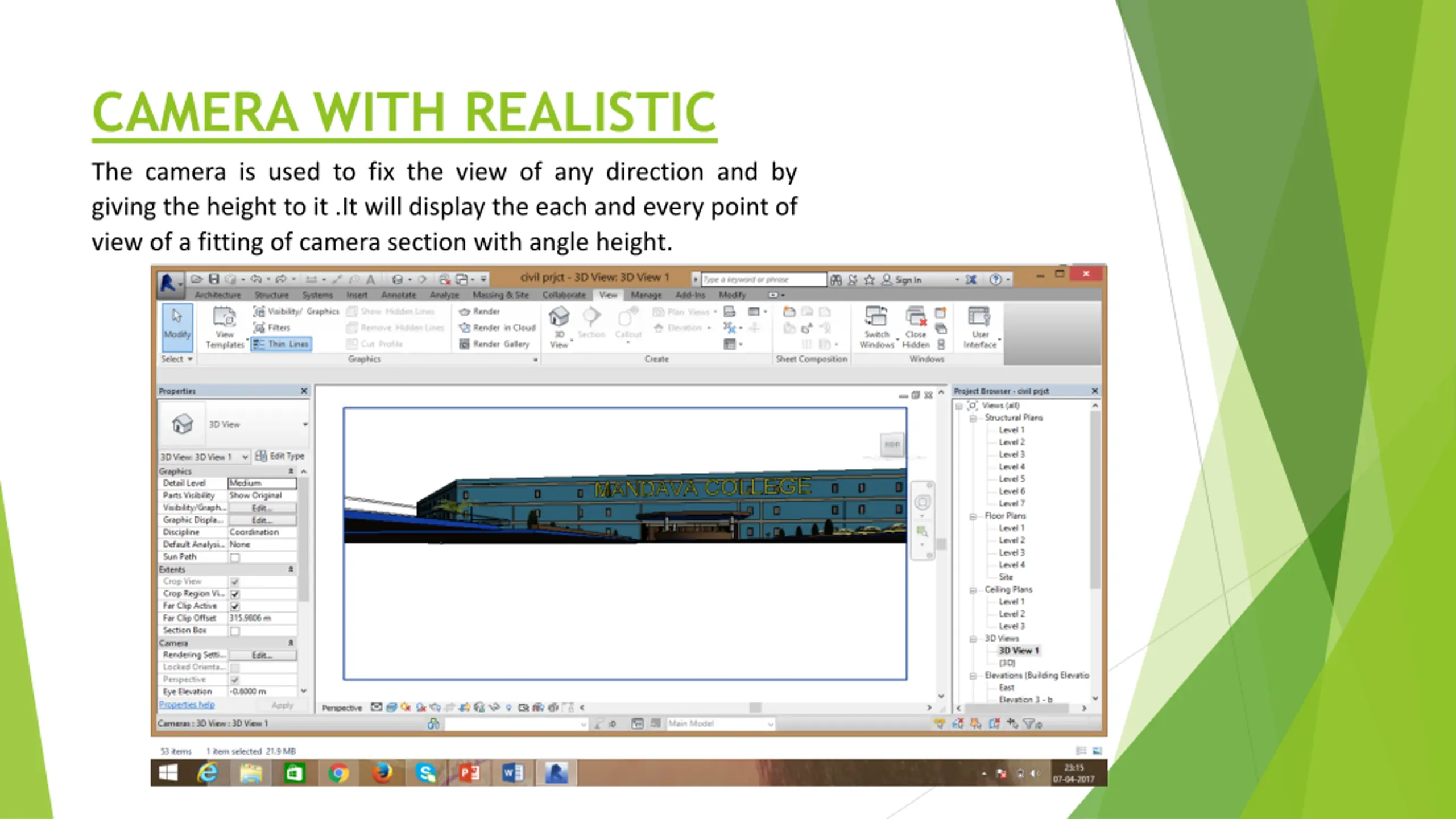The height and width of the screenshot is (819, 1456).
Task: Check the Section Box checkbox
Action: 235,631
